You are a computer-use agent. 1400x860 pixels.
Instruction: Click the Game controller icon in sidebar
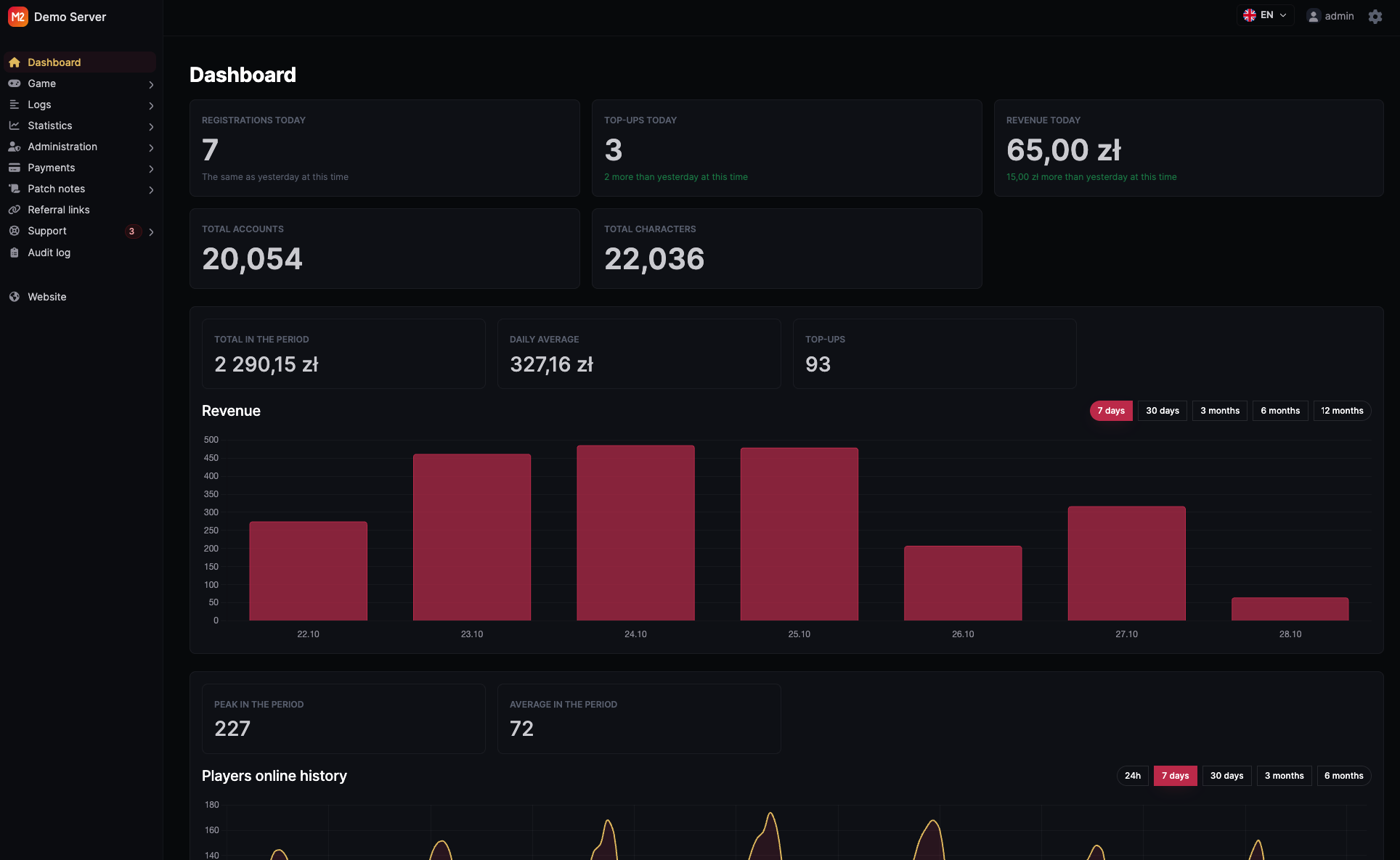[x=15, y=83]
